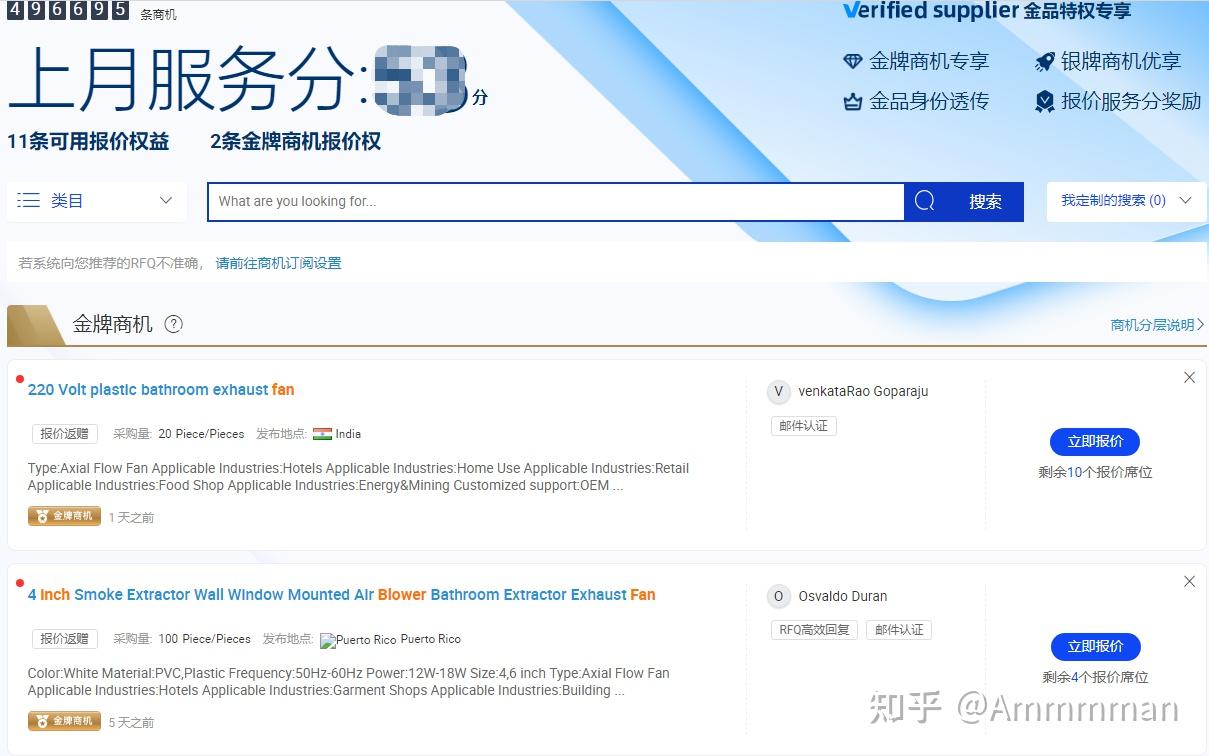The width and height of the screenshot is (1209, 756).
Task: Dismiss the Osvaldo Duran RFQ card
Action: pos(1189,581)
